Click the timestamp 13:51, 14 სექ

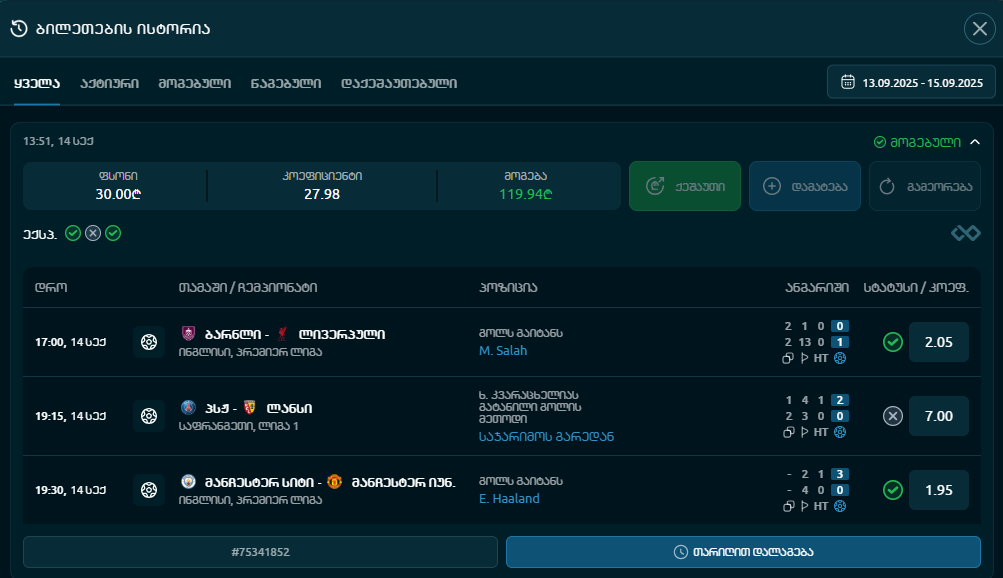coord(58,141)
